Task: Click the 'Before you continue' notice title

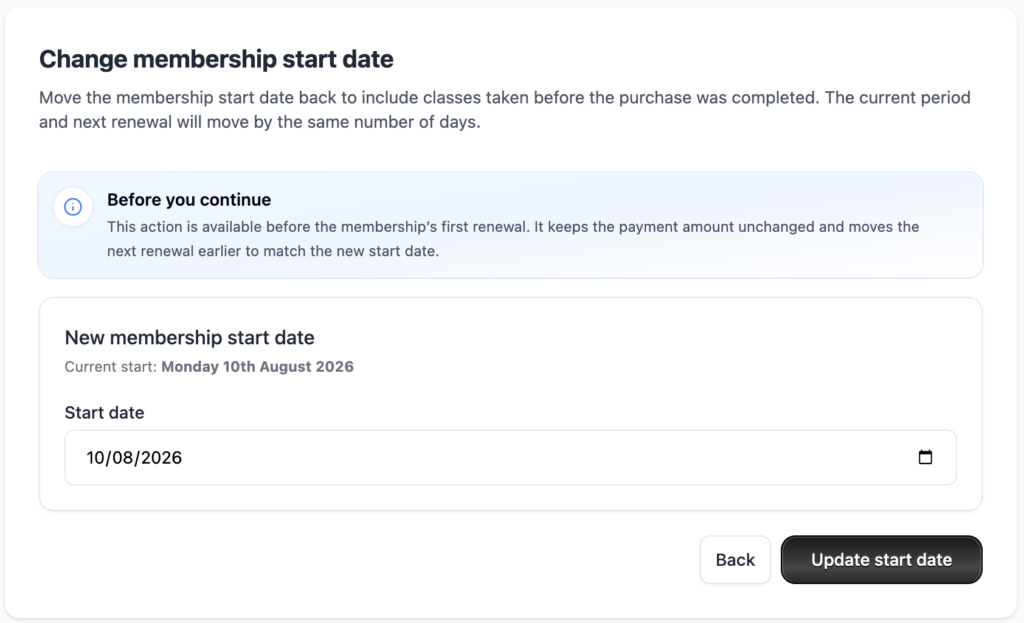Action: [189, 200]
